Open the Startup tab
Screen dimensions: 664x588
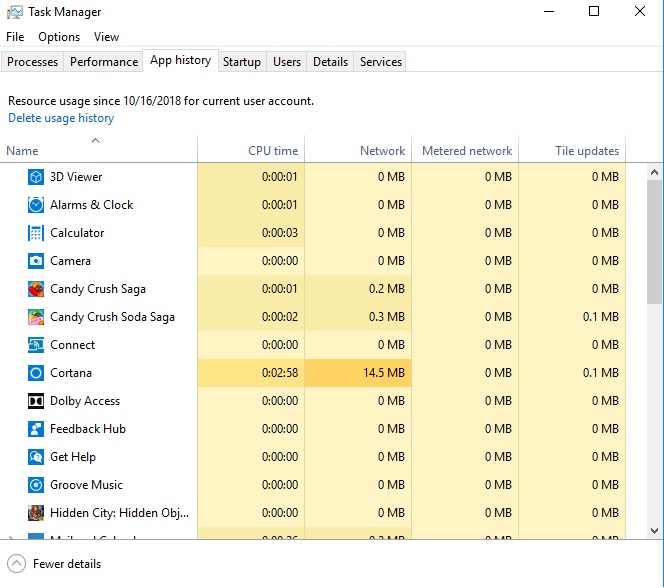point(241,62)
